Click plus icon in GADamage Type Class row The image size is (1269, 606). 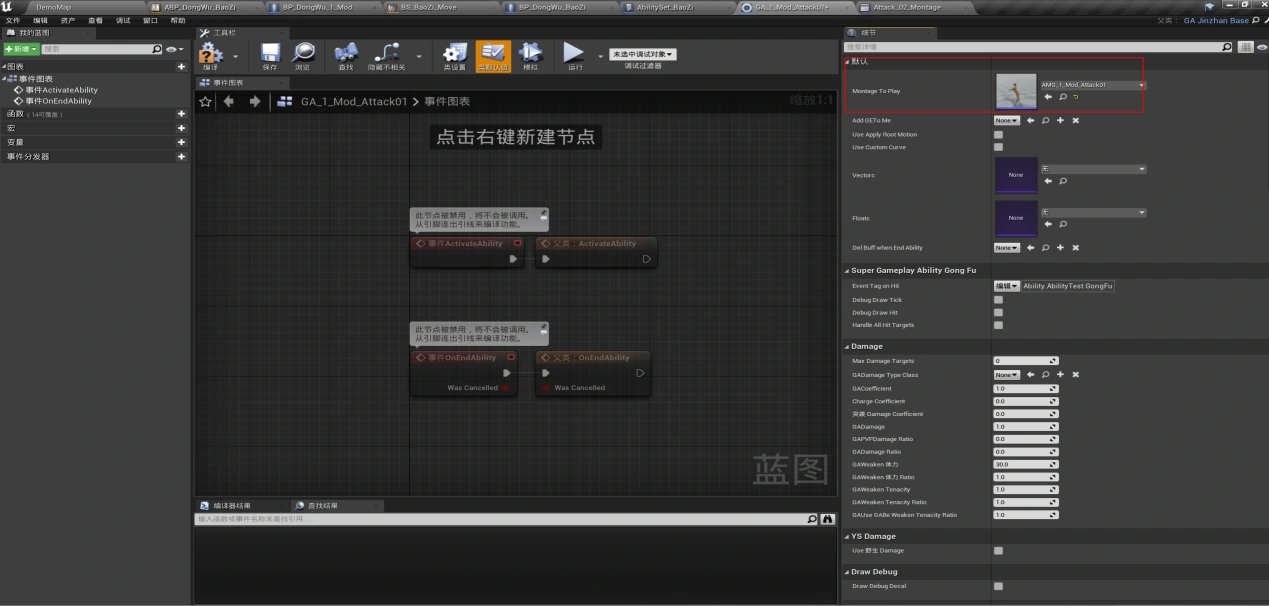point(1060,375)
